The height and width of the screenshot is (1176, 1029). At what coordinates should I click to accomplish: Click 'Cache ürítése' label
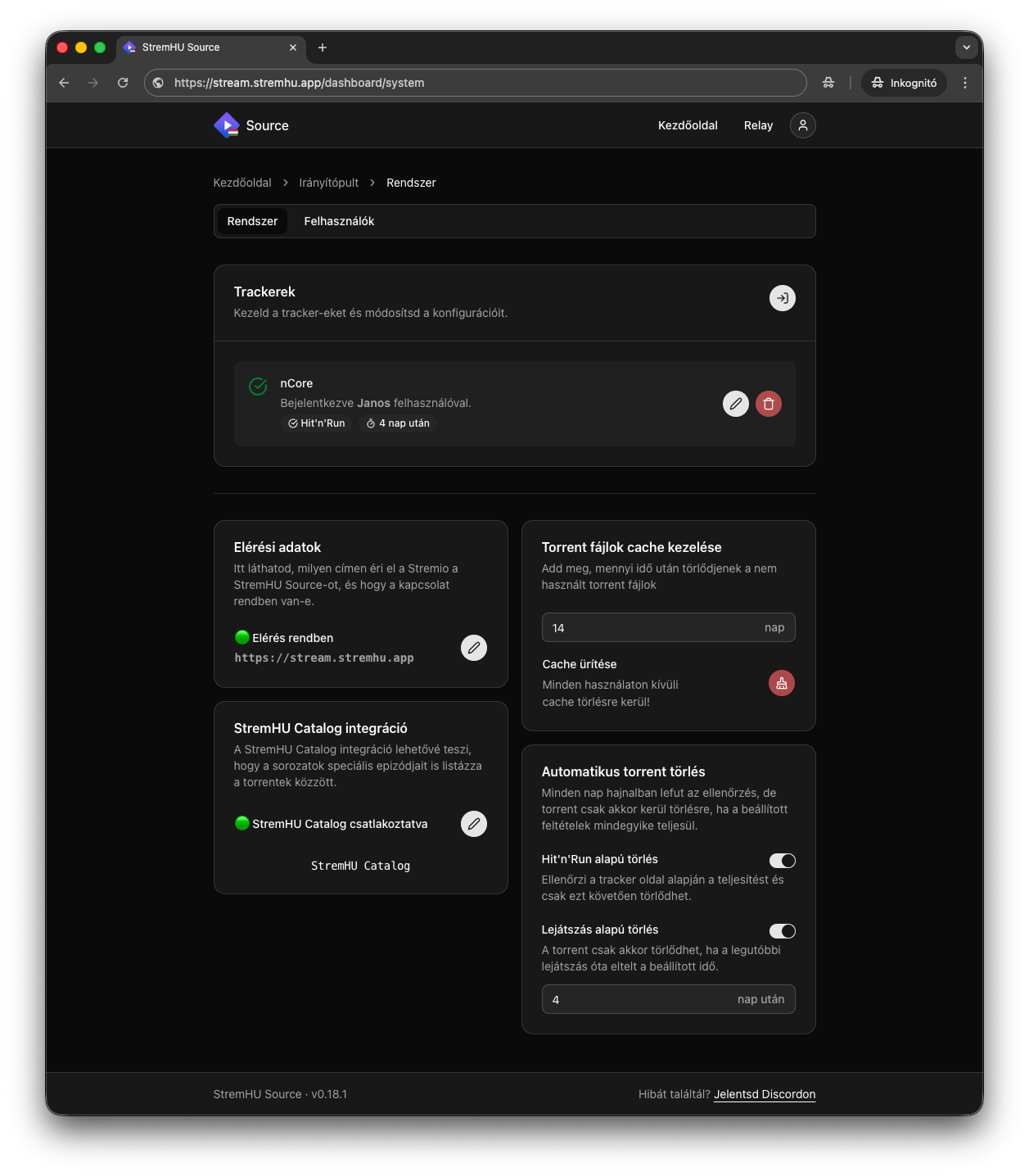click(x=580, y=664)
